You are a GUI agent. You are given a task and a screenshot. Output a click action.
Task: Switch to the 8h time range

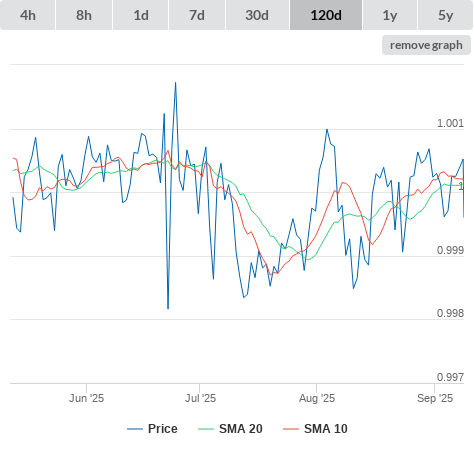tap(84, 15)
